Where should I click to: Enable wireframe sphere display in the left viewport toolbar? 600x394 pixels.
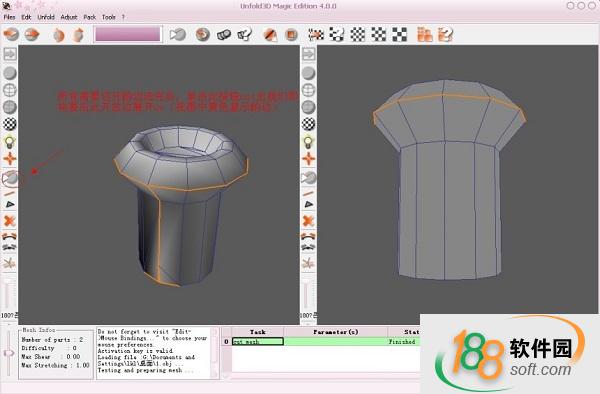pyautogui.click(x=10, y=90)
